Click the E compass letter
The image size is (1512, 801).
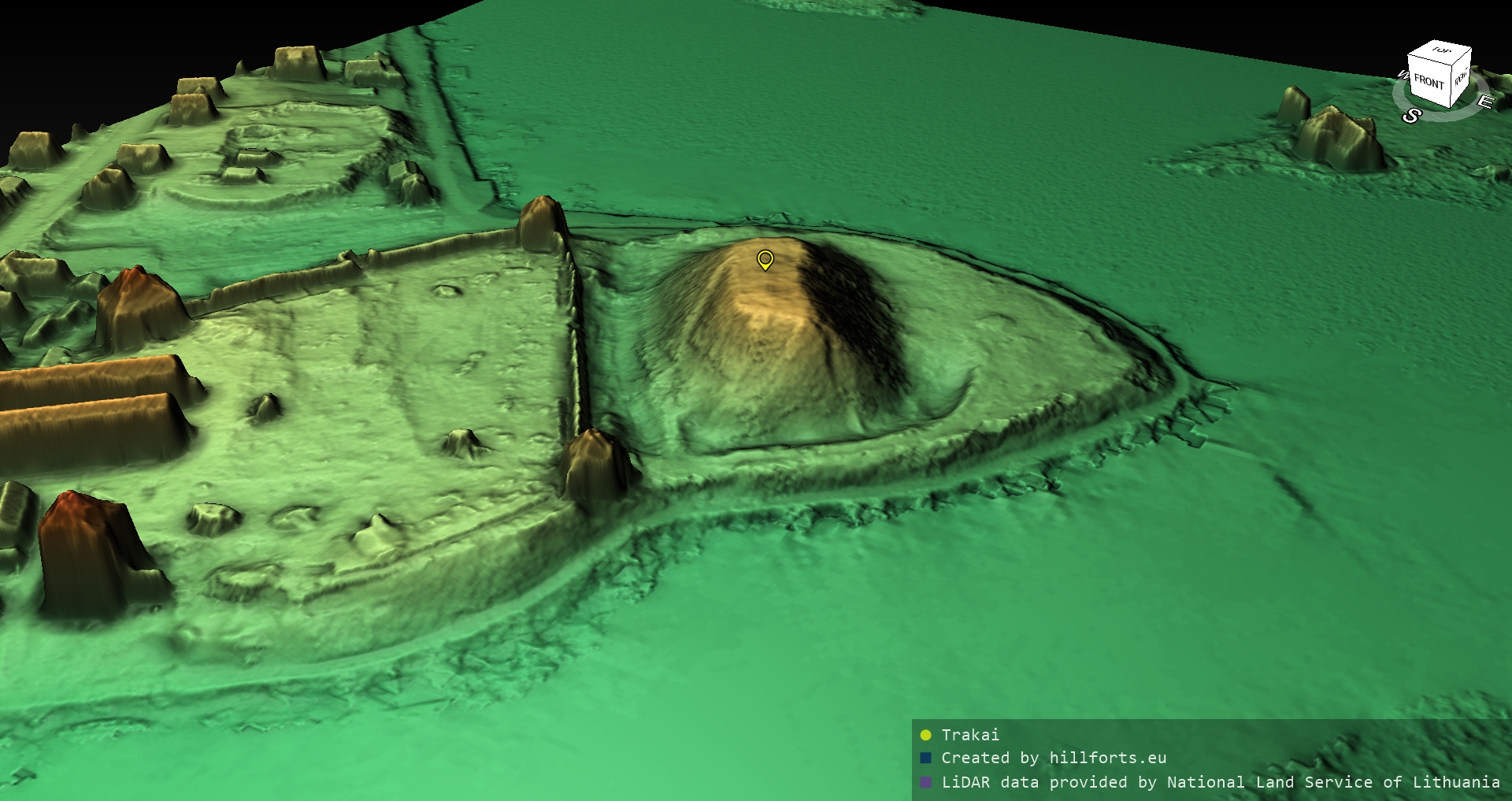[x=1484, y=102]
